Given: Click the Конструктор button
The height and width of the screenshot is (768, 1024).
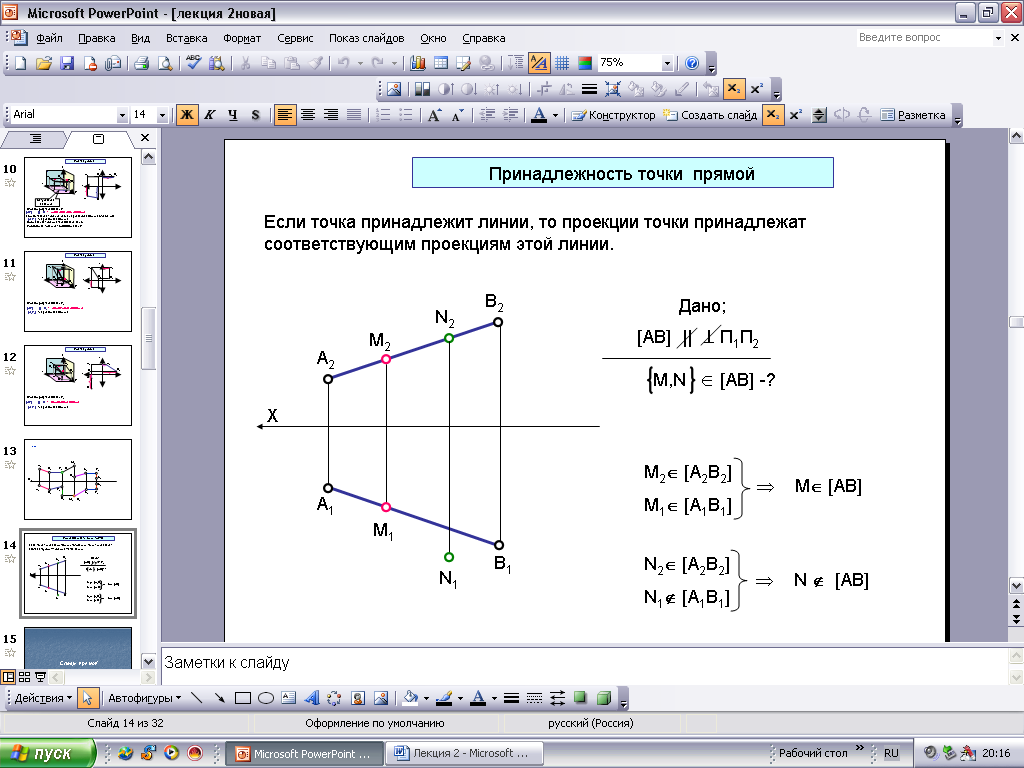Looking at the screenshot, I should 614,115.
